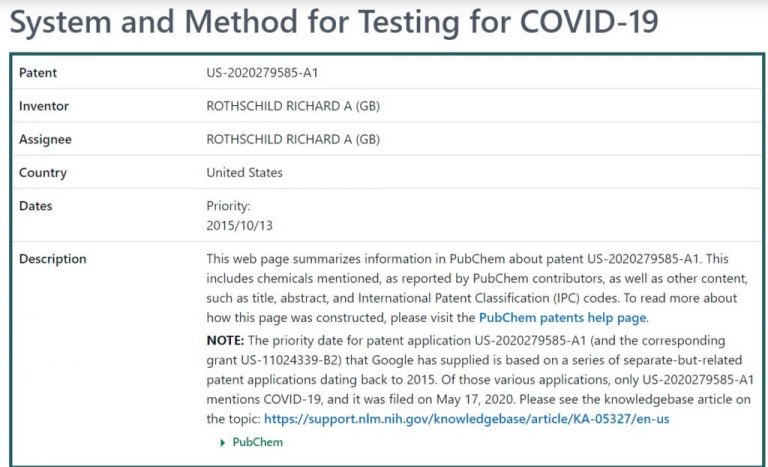This screenshot has height=467, width=768.
Task: Click the Patent row label
Action: coord(38,73)
